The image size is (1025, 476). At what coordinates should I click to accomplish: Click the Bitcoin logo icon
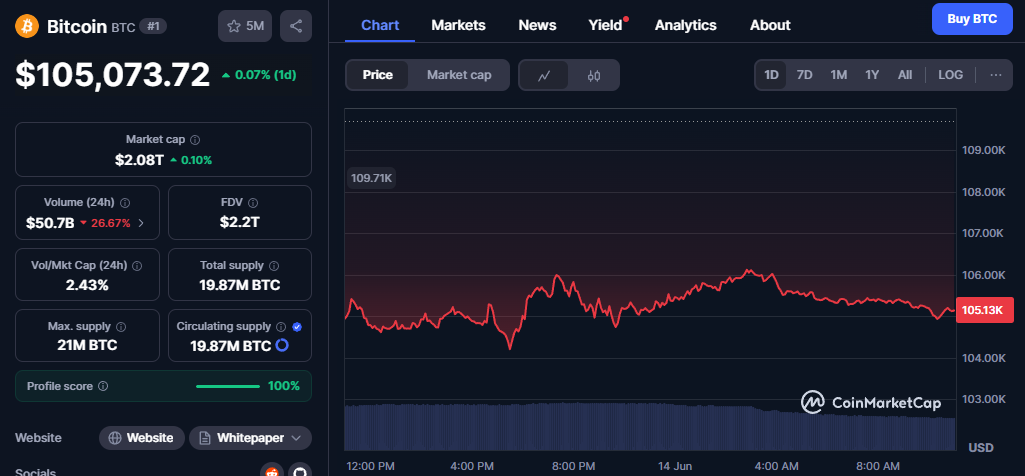pyautogui.click(x=27, y=26)
